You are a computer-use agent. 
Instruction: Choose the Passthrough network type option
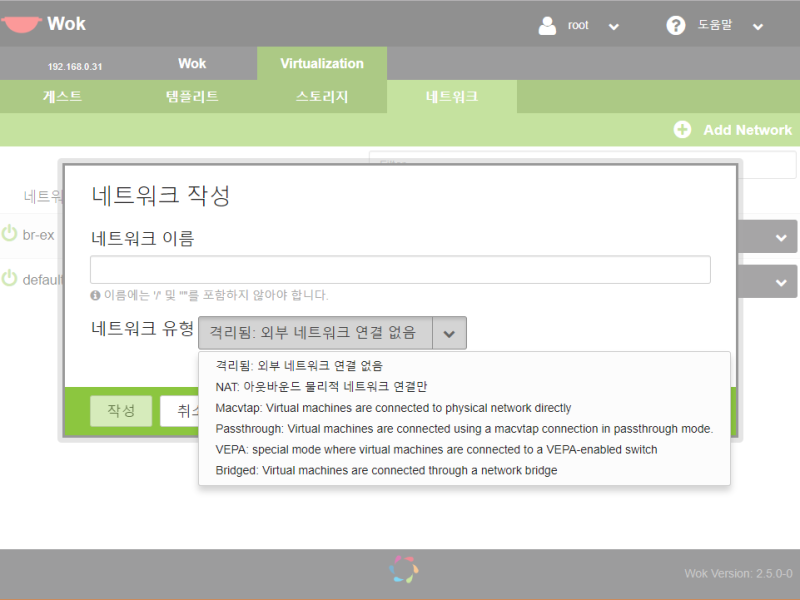[464, 429]
